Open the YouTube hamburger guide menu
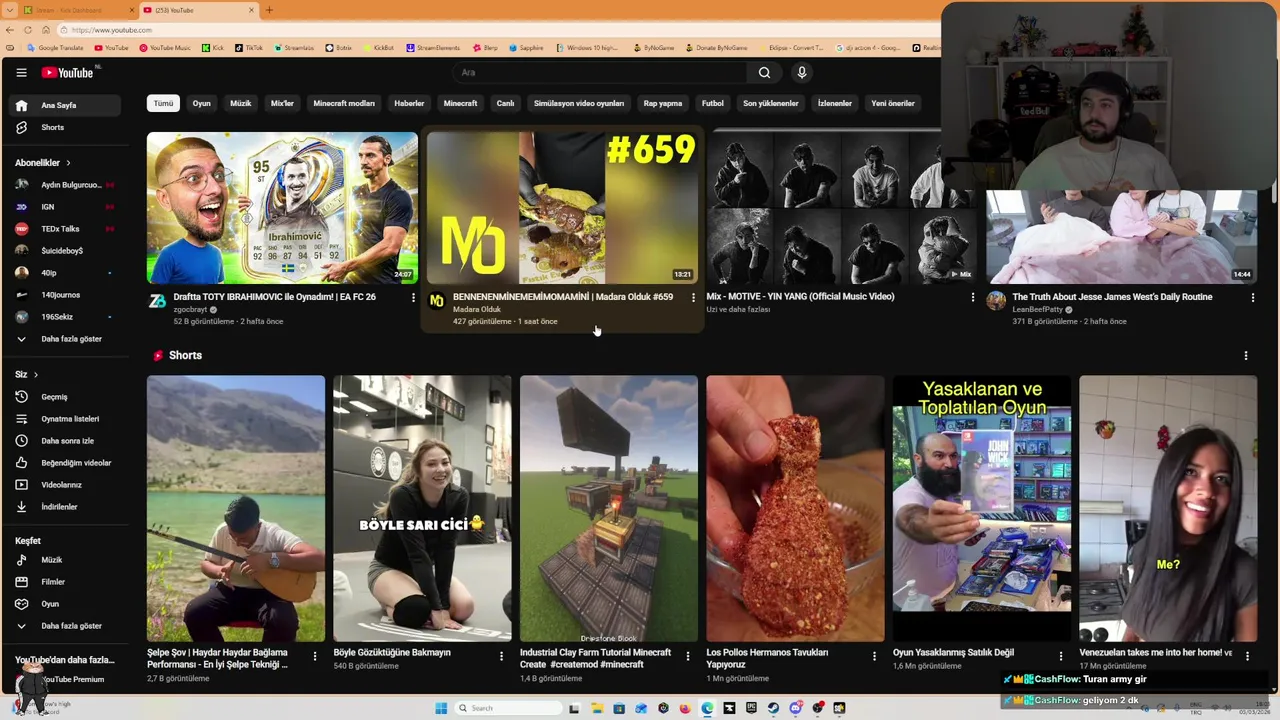1280x720 pixels. [21, 72]
